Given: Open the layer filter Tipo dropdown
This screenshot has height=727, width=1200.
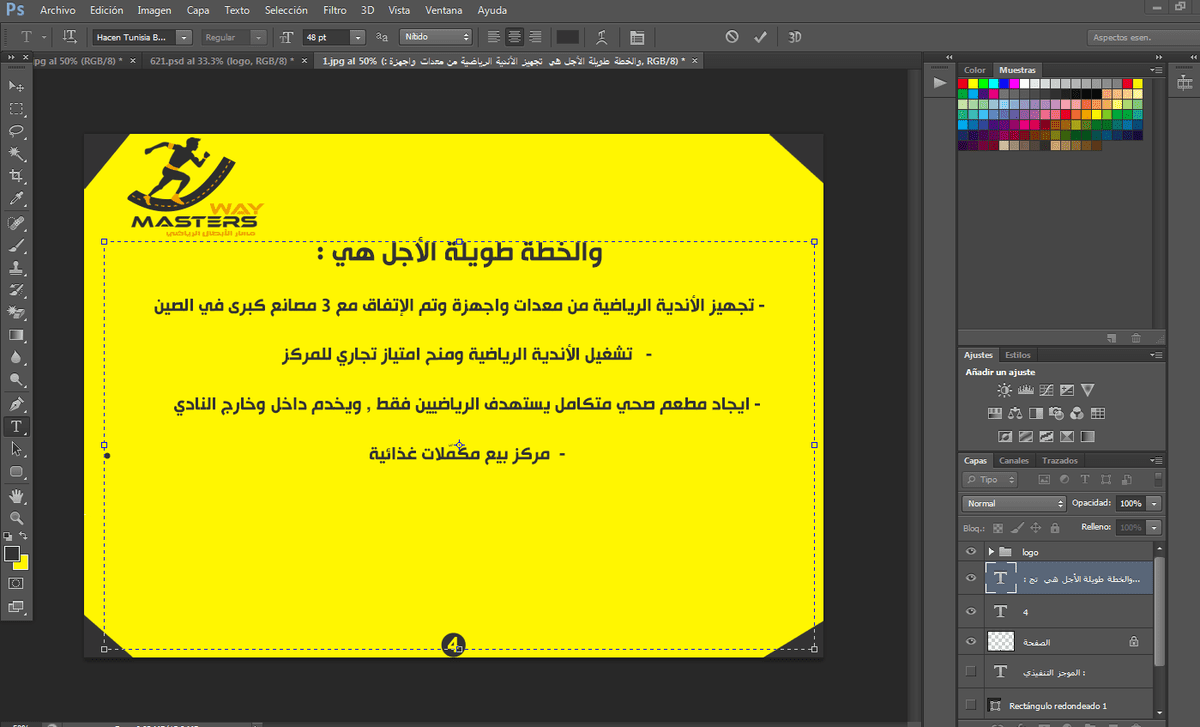Looking at the screenshot, I should pos(989,480).
